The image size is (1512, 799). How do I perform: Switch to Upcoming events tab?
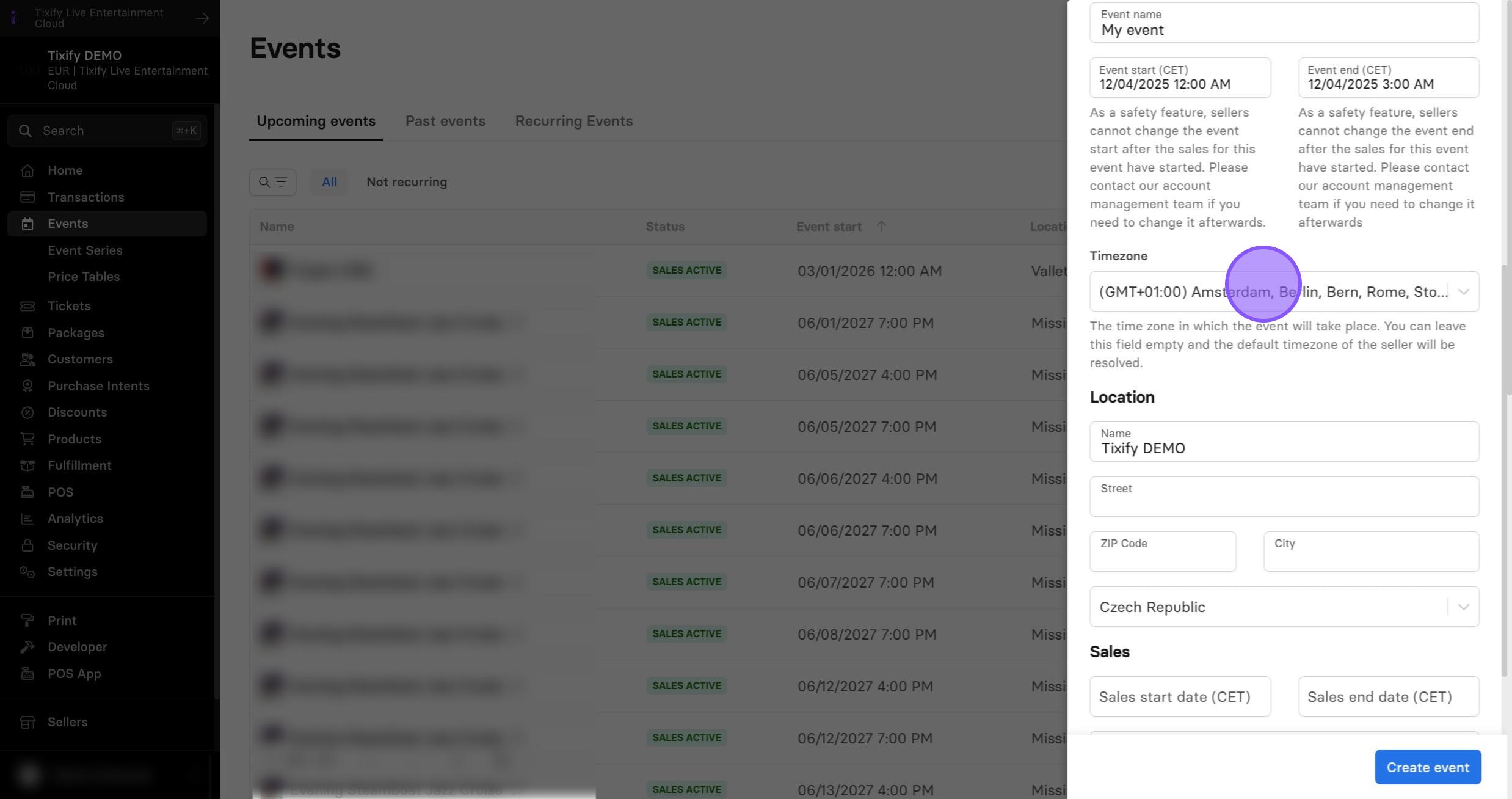pyautogui.click(x=316, y=121)
